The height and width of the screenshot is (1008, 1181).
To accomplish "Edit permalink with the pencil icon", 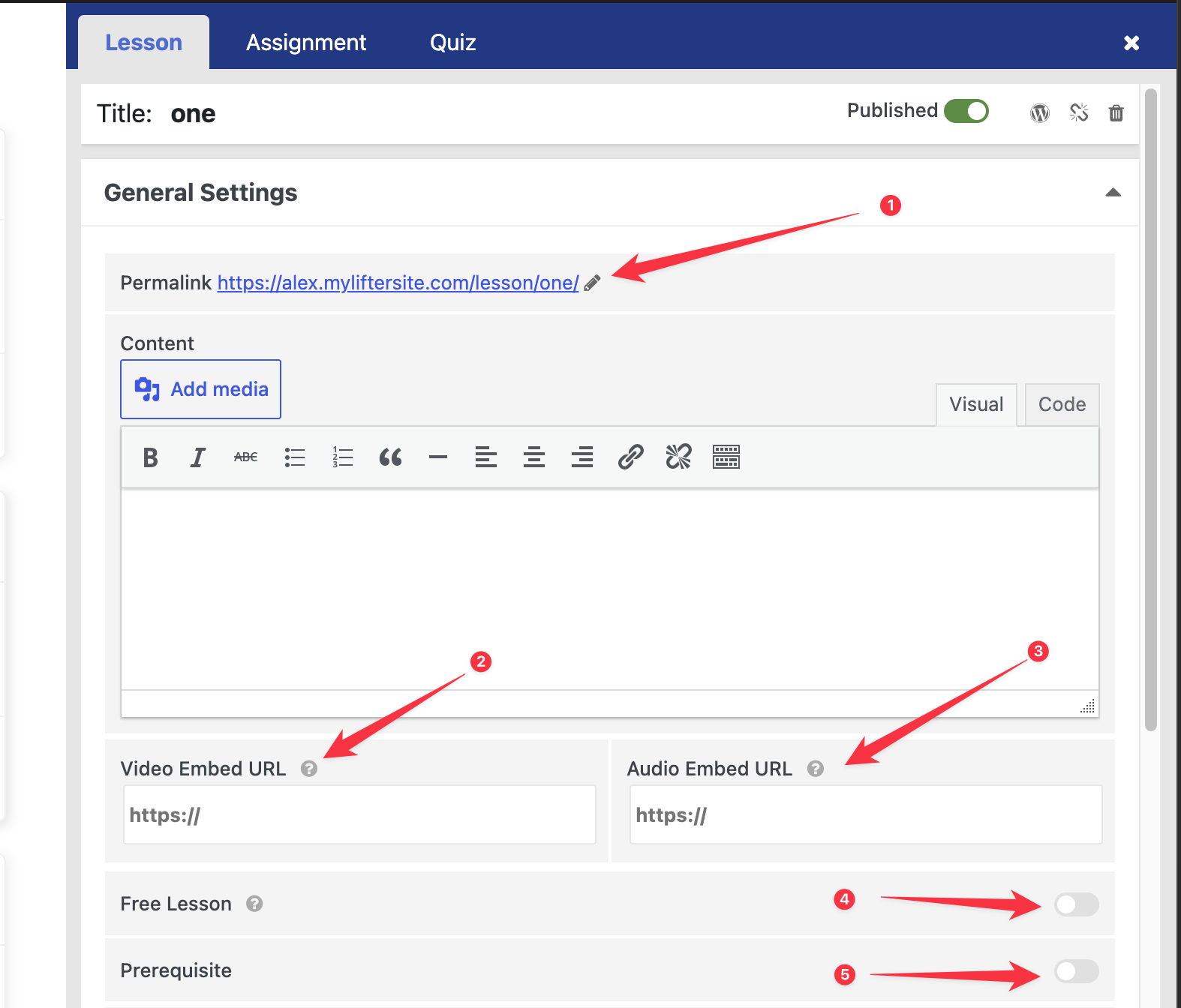I will (593, 283).
